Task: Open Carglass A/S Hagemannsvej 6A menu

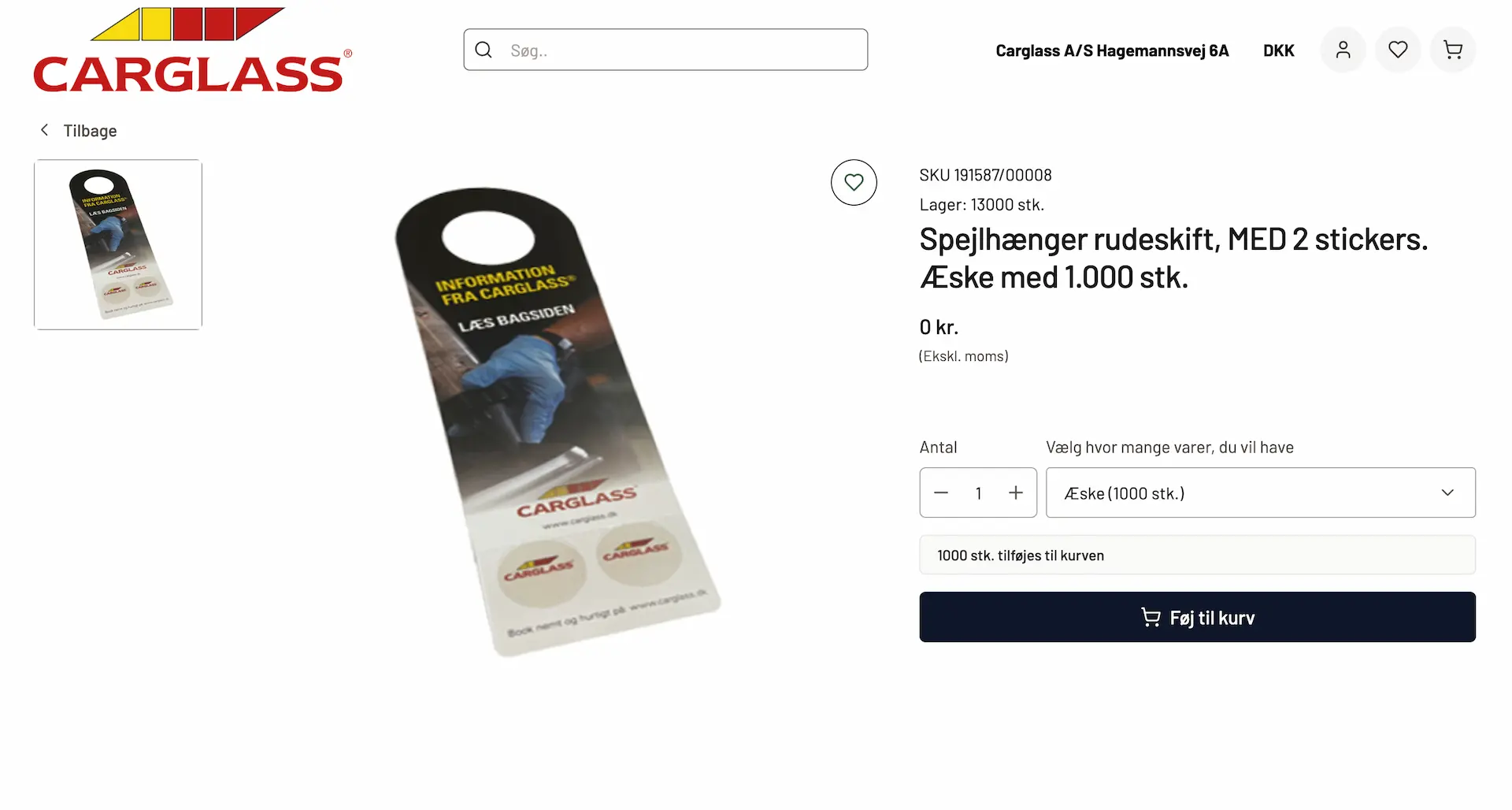Action: [1112, 50]
